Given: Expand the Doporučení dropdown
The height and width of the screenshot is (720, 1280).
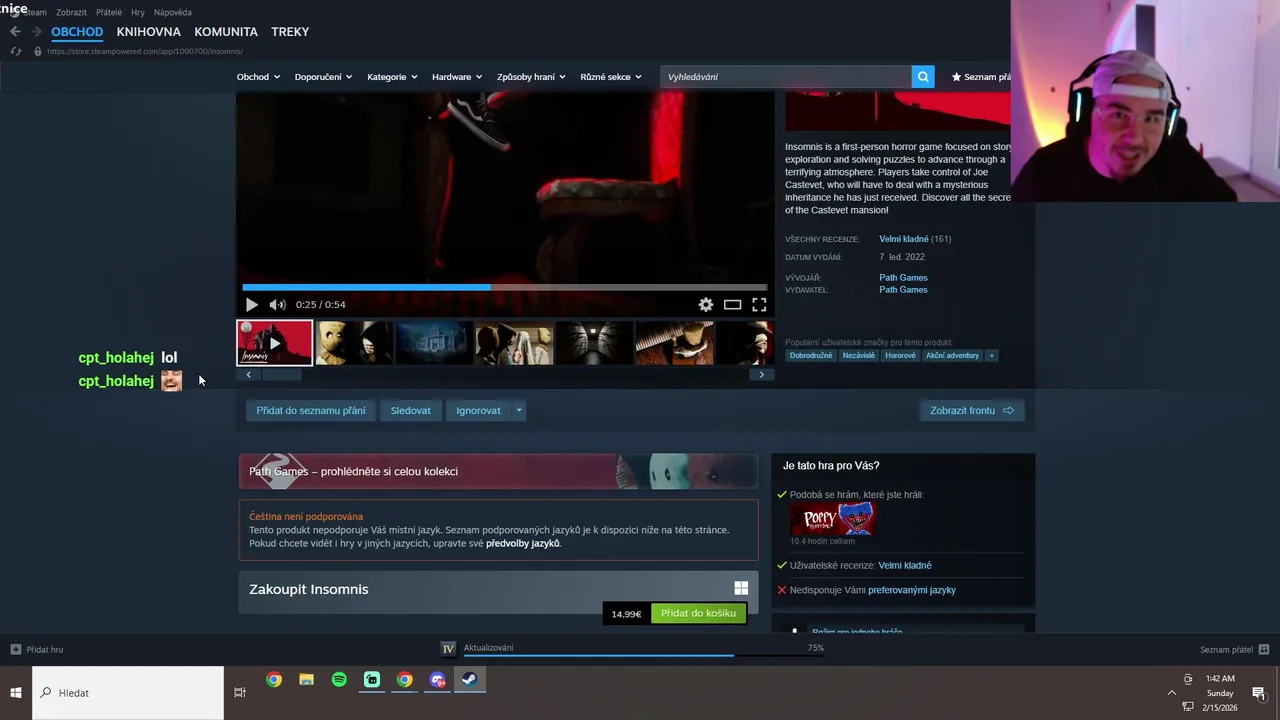Looking at the screenshot, I should (x=323, y=77).
